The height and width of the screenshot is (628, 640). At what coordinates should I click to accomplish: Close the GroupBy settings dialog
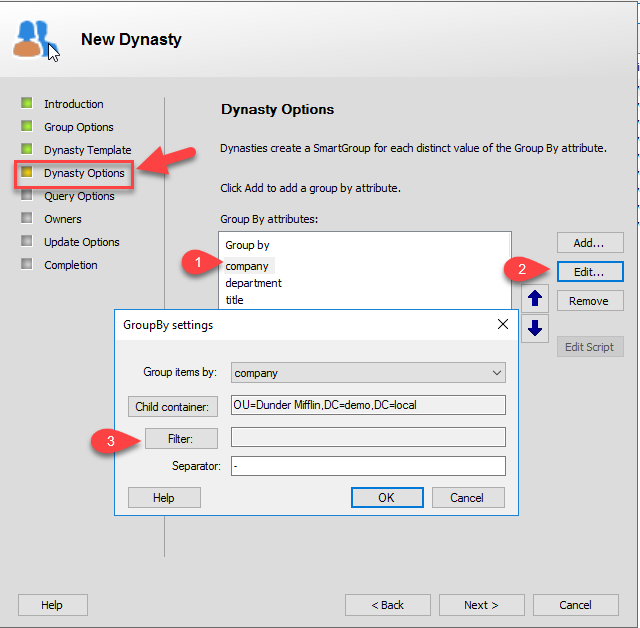[x=503, y=324]
